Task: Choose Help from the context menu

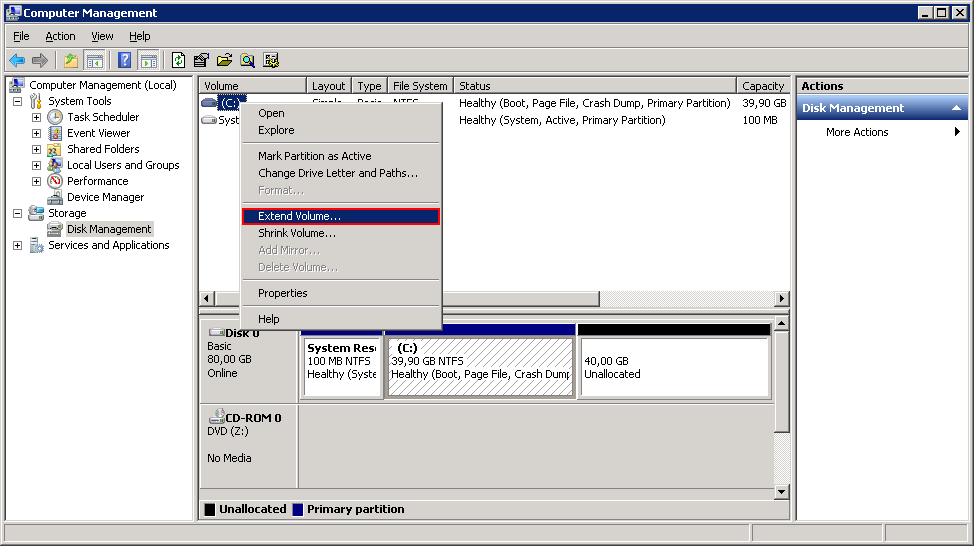Action: 341,319
